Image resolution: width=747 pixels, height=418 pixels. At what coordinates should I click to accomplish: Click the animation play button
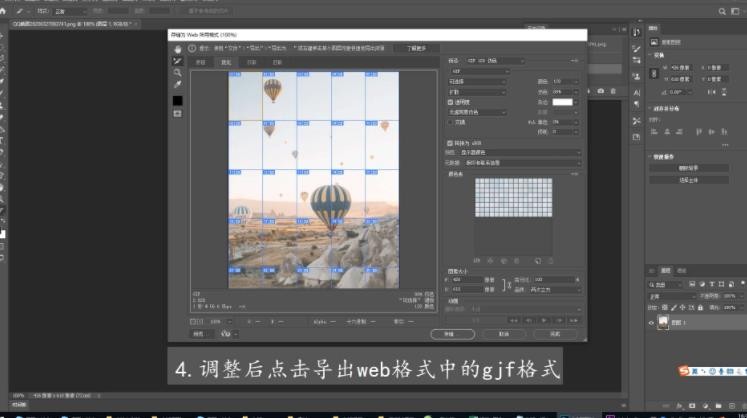pyautogui.click(x=544, y=320)
